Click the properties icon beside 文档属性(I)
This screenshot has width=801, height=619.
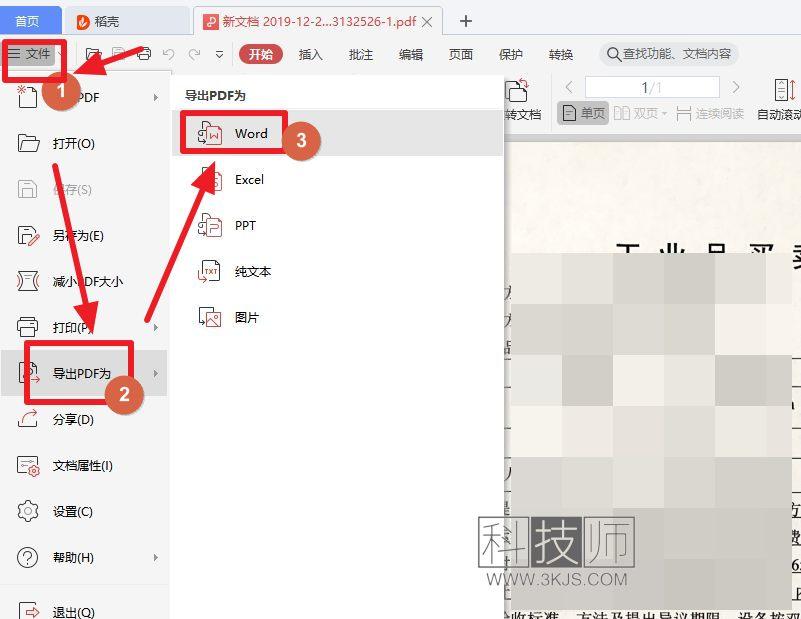(28, 465)
